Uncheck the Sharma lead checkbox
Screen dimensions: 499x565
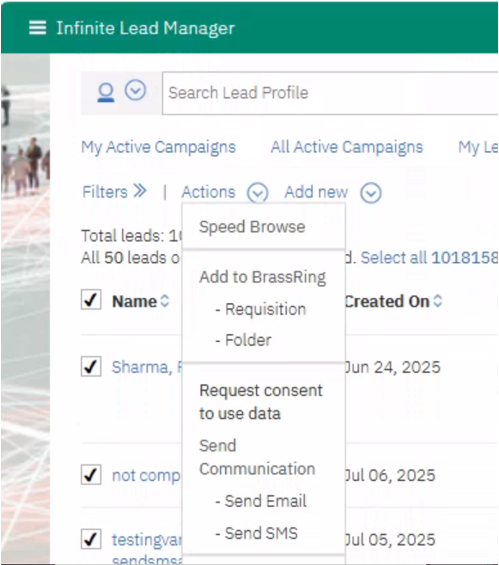click(x=91, y=366)
